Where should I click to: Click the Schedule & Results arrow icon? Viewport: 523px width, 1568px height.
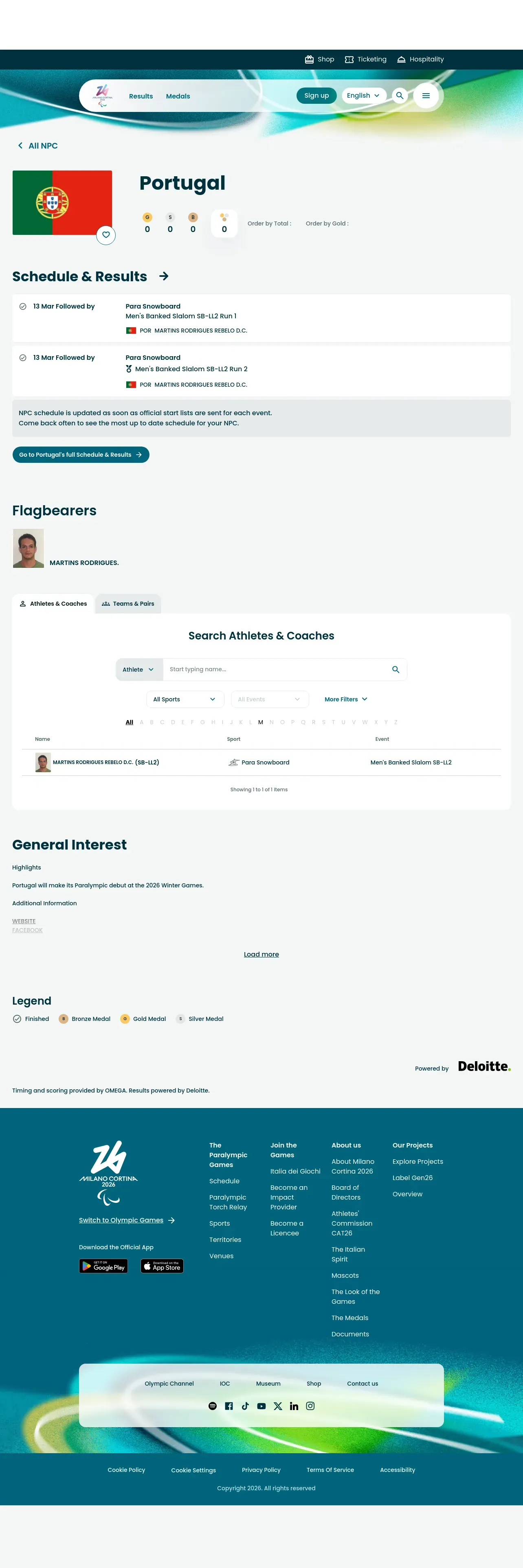coord(164,276)
